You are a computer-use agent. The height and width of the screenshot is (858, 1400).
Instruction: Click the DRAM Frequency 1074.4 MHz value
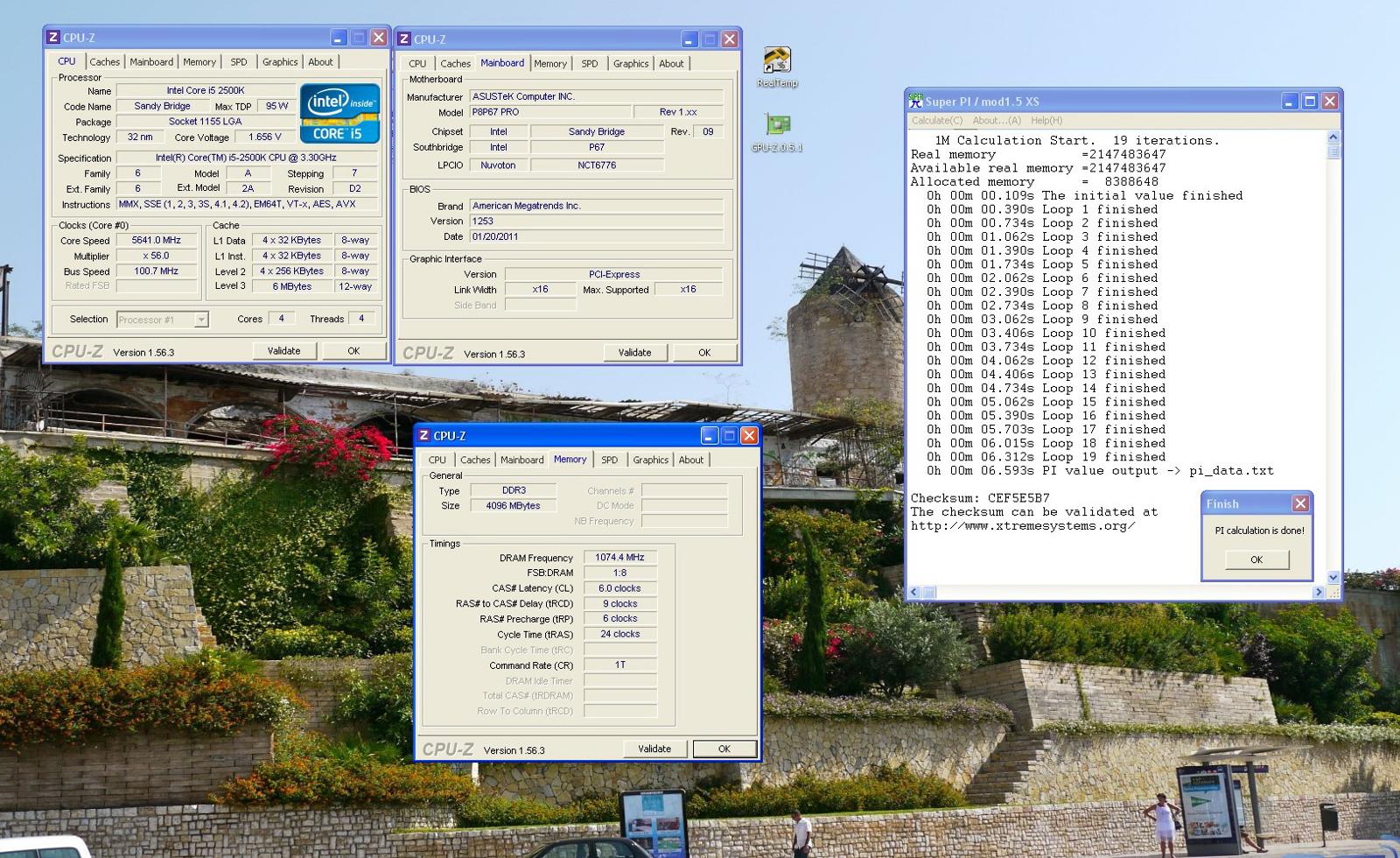(619, 558)
